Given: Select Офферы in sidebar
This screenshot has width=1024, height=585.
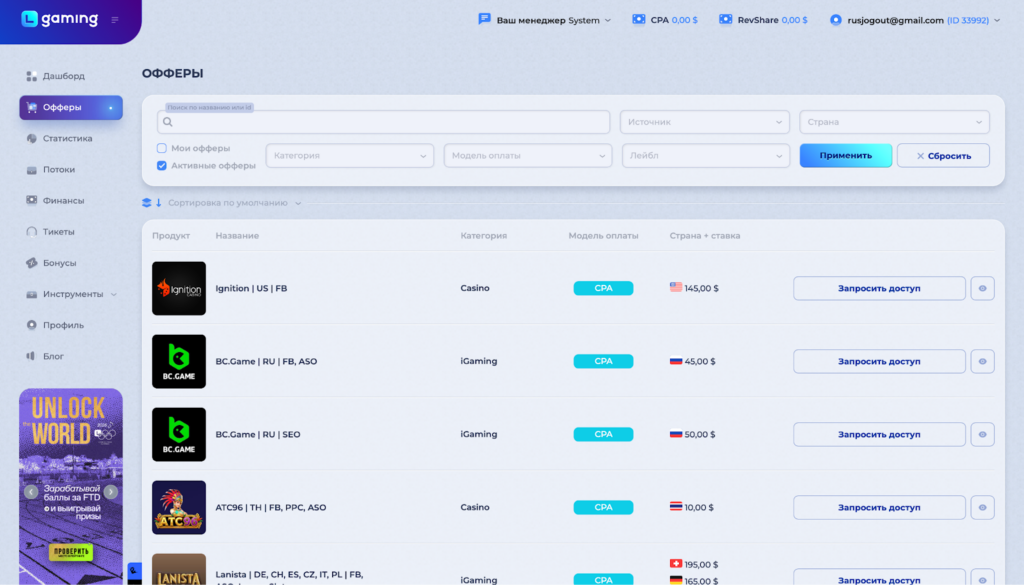Looking at the screenshot, I should [x=71, y=107].
